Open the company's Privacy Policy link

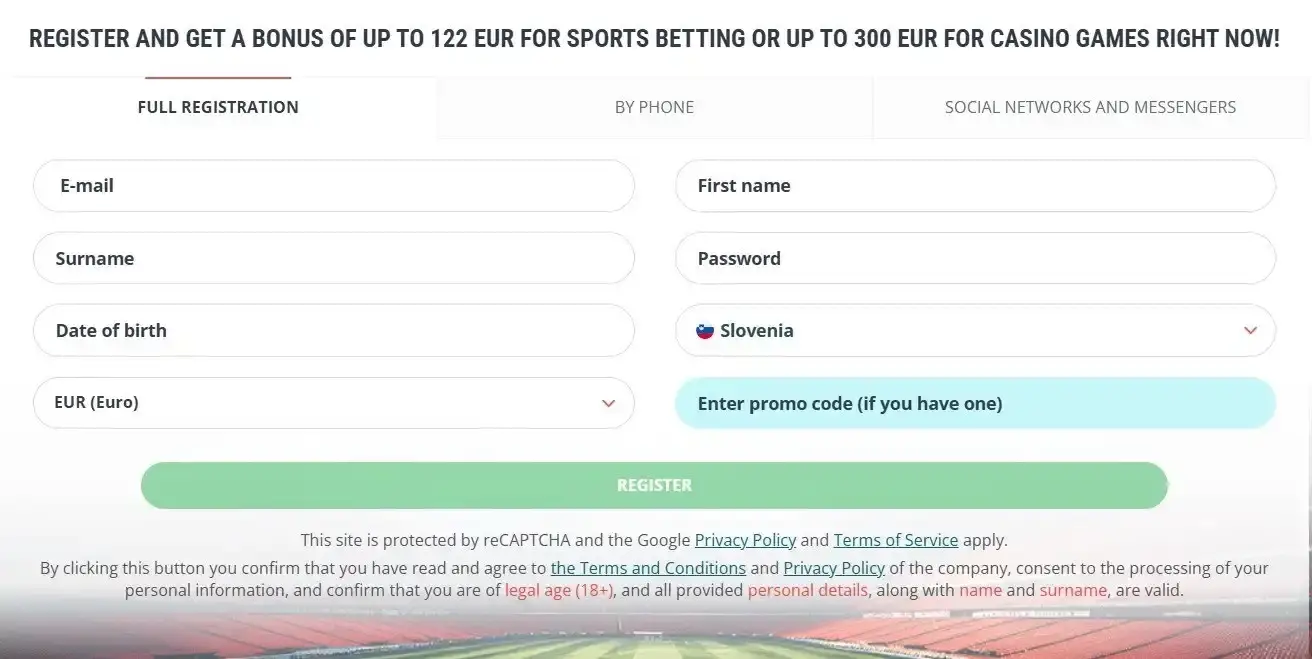[833, 568]
